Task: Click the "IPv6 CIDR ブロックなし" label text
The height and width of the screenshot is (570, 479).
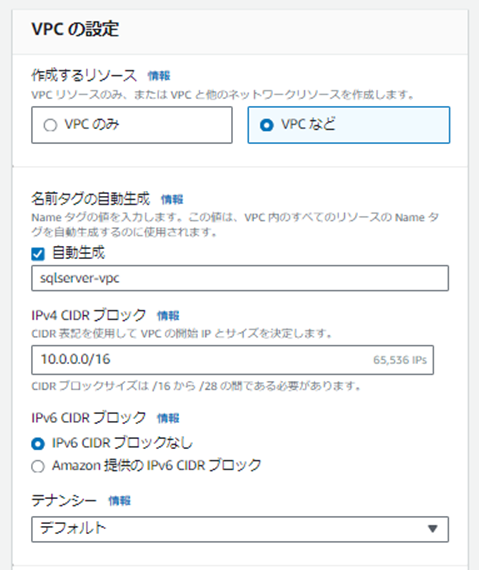Action: click(122, 443)
